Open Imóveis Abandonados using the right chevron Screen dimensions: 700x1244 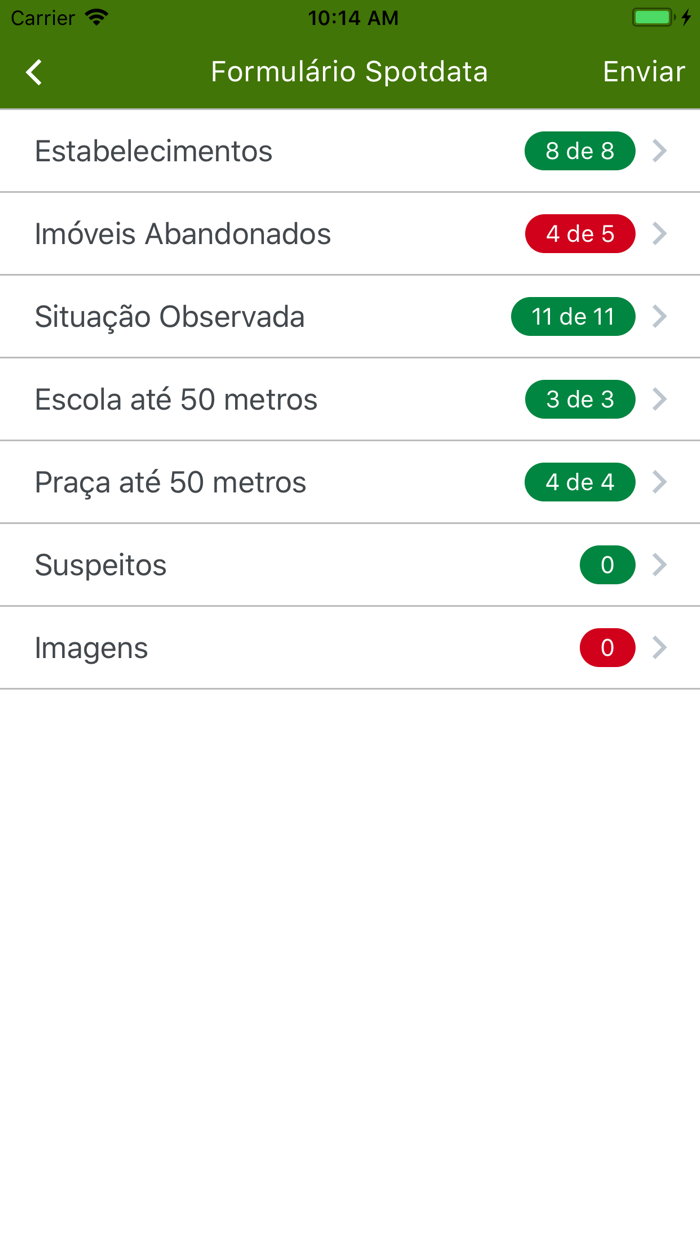tap(660, 233)
